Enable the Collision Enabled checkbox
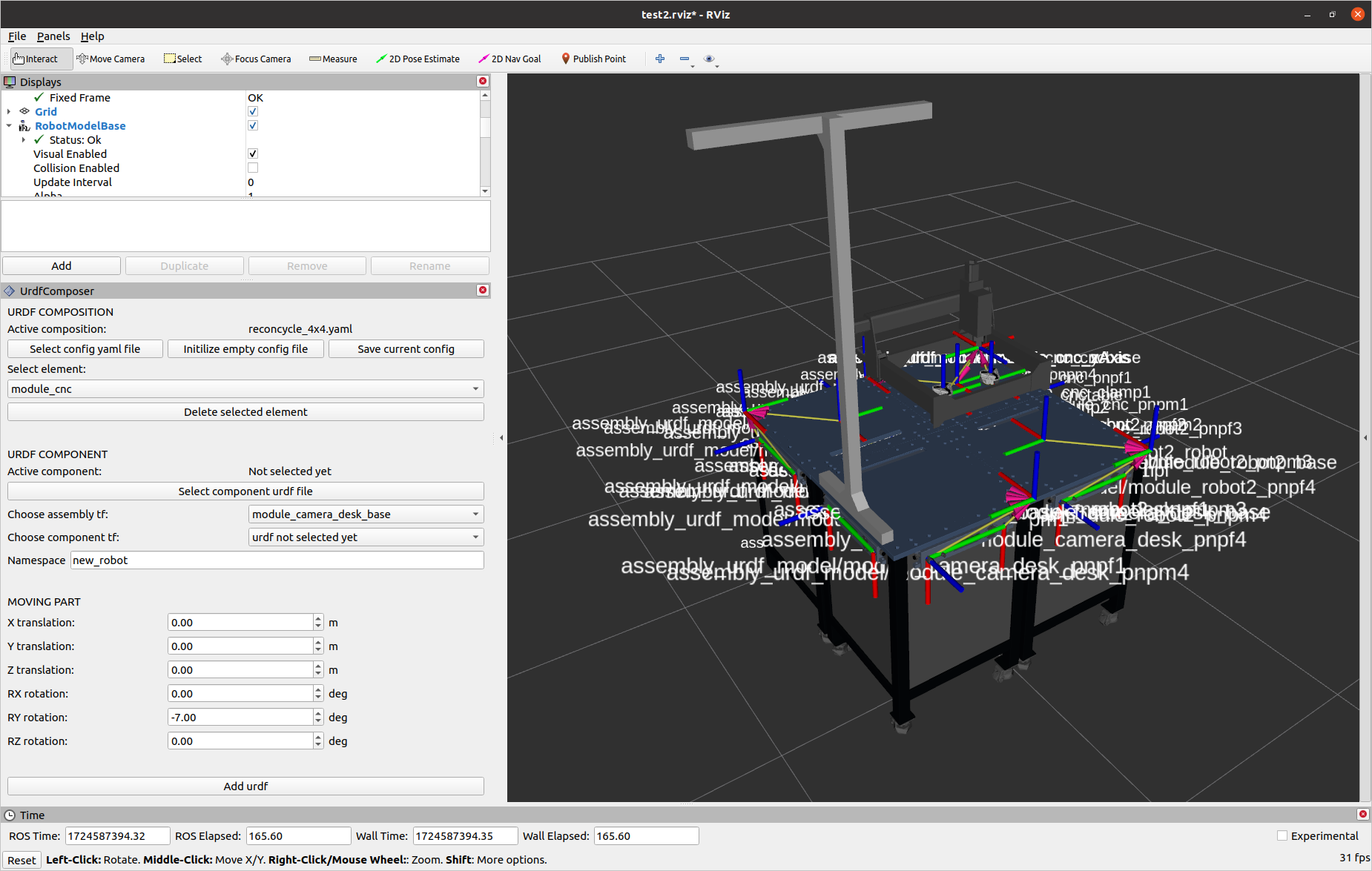The width and height of the screenshot is (1372, 871). tap(253, 168)
